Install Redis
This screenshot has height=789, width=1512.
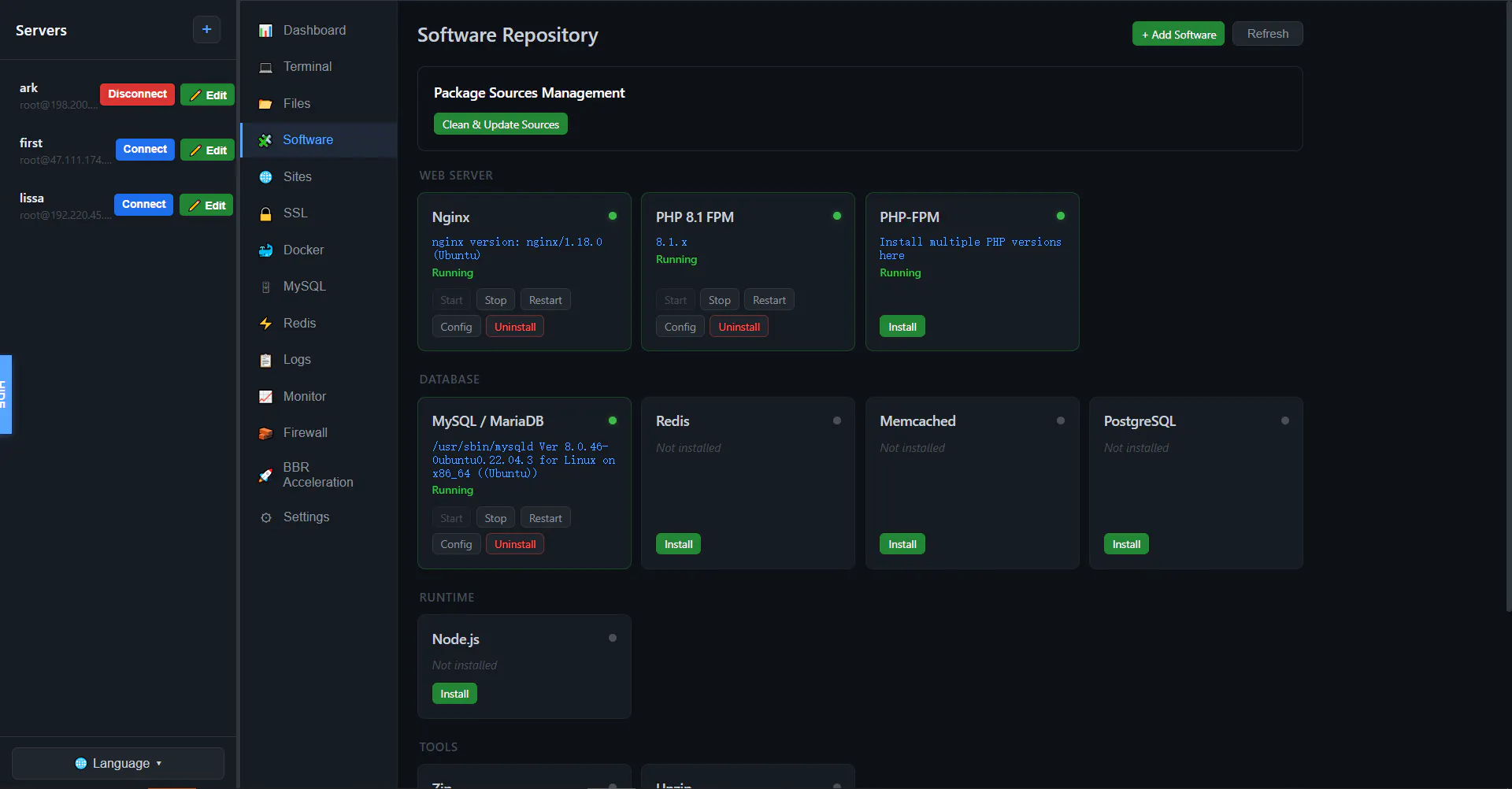click(678, 544)
